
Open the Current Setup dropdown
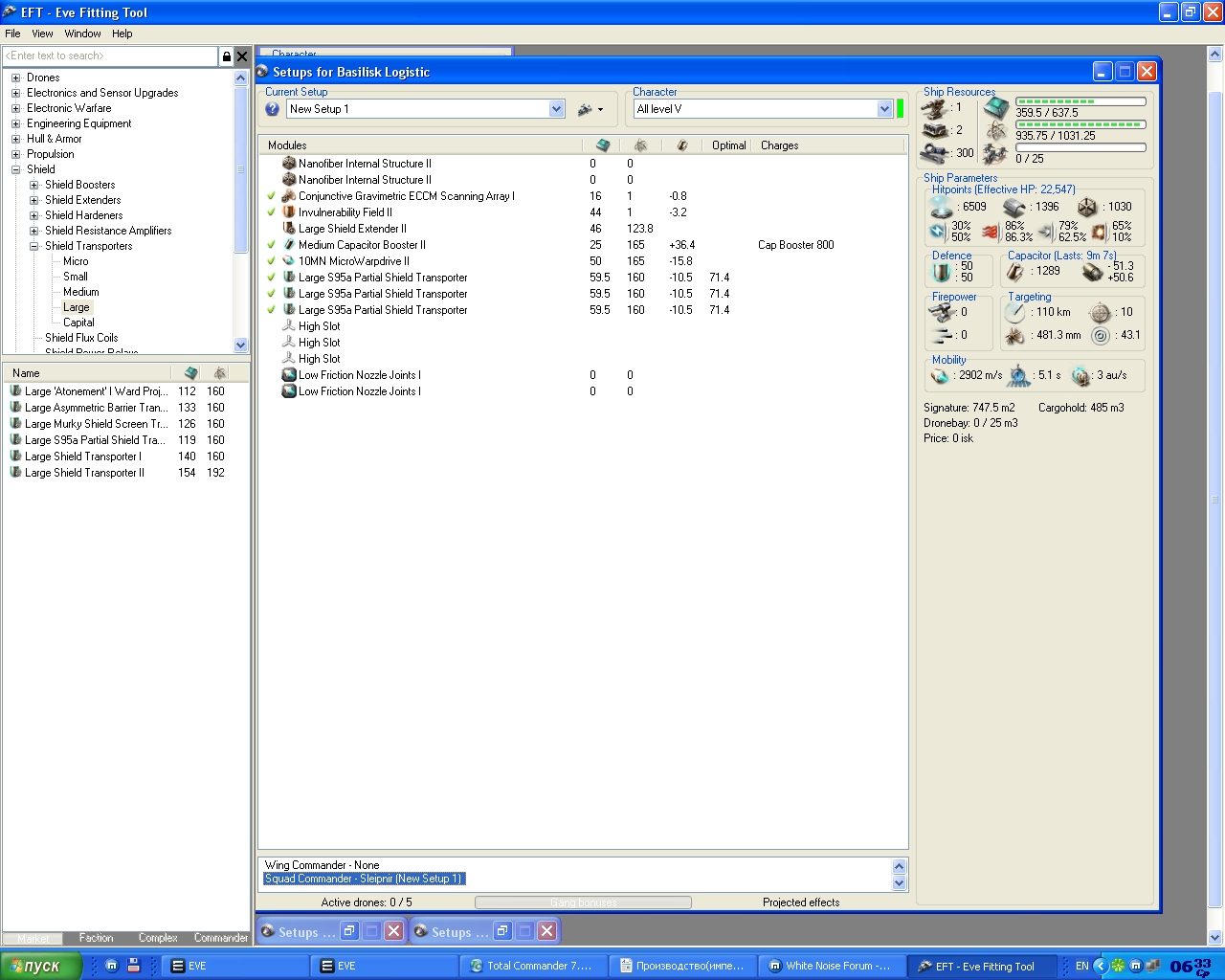(x=557, y=109)
